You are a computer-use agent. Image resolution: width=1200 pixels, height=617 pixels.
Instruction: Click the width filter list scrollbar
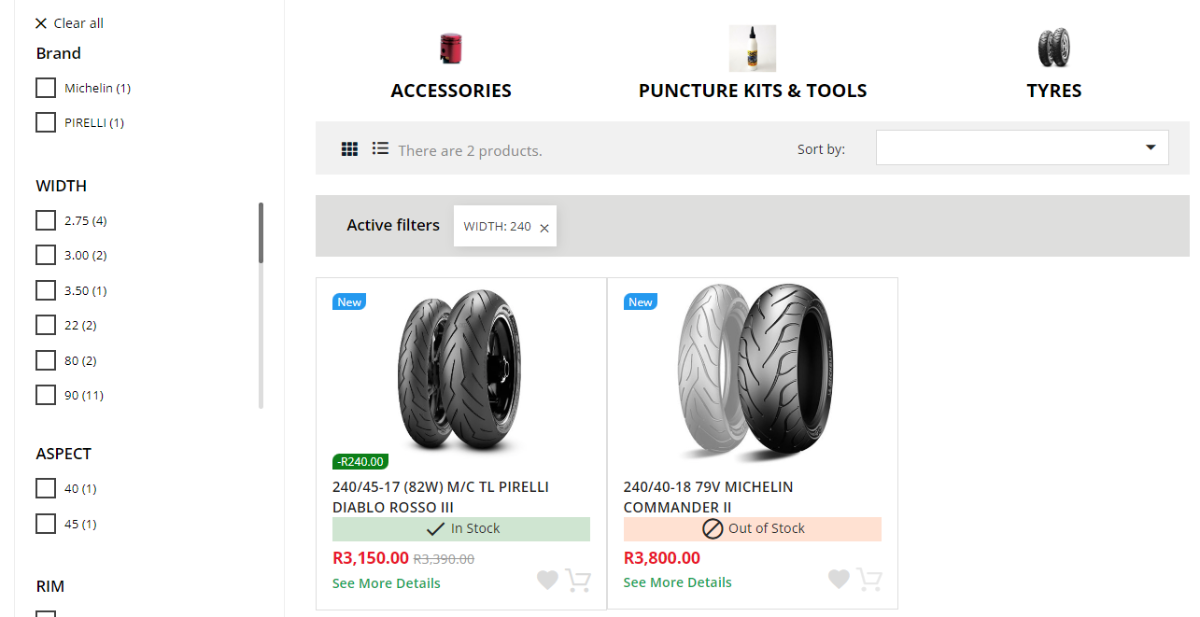261,233
